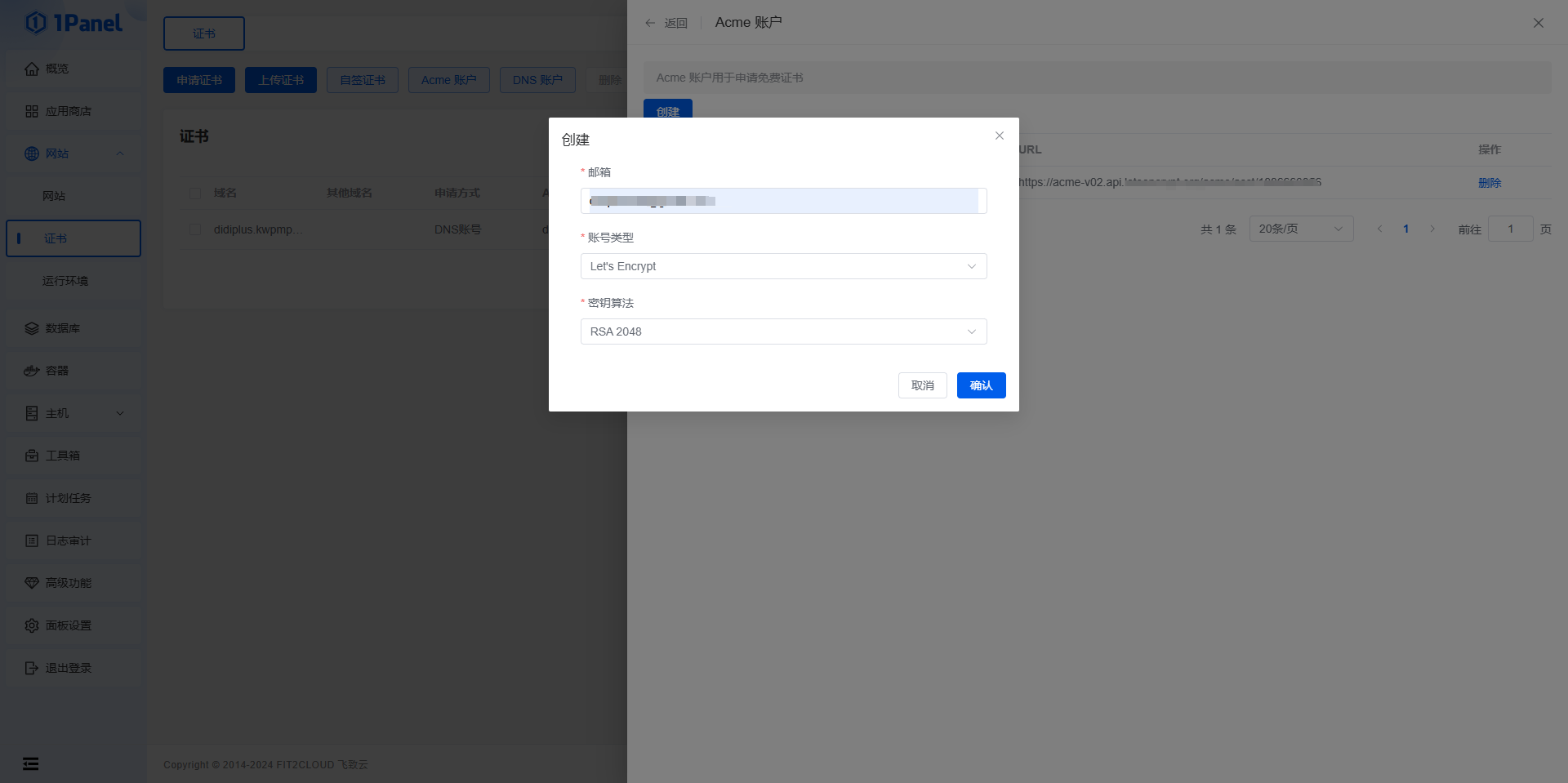This screenshot has width=1568, height=783.
Task: Collapse the sidebar with the bottom menu icon
Action: tap(31, 763)
